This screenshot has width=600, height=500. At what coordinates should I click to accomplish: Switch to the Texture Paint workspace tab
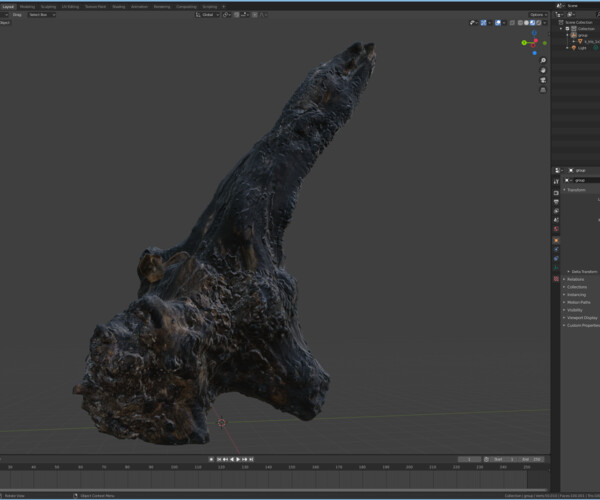(x=95, y=7)
